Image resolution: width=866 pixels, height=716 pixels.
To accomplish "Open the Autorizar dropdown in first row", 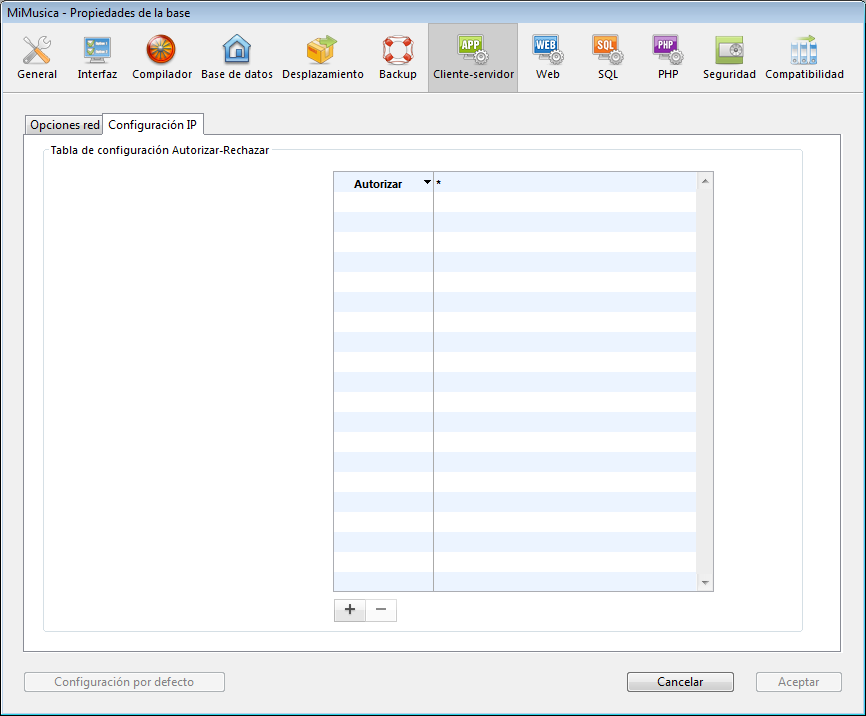I will point(427,182).
